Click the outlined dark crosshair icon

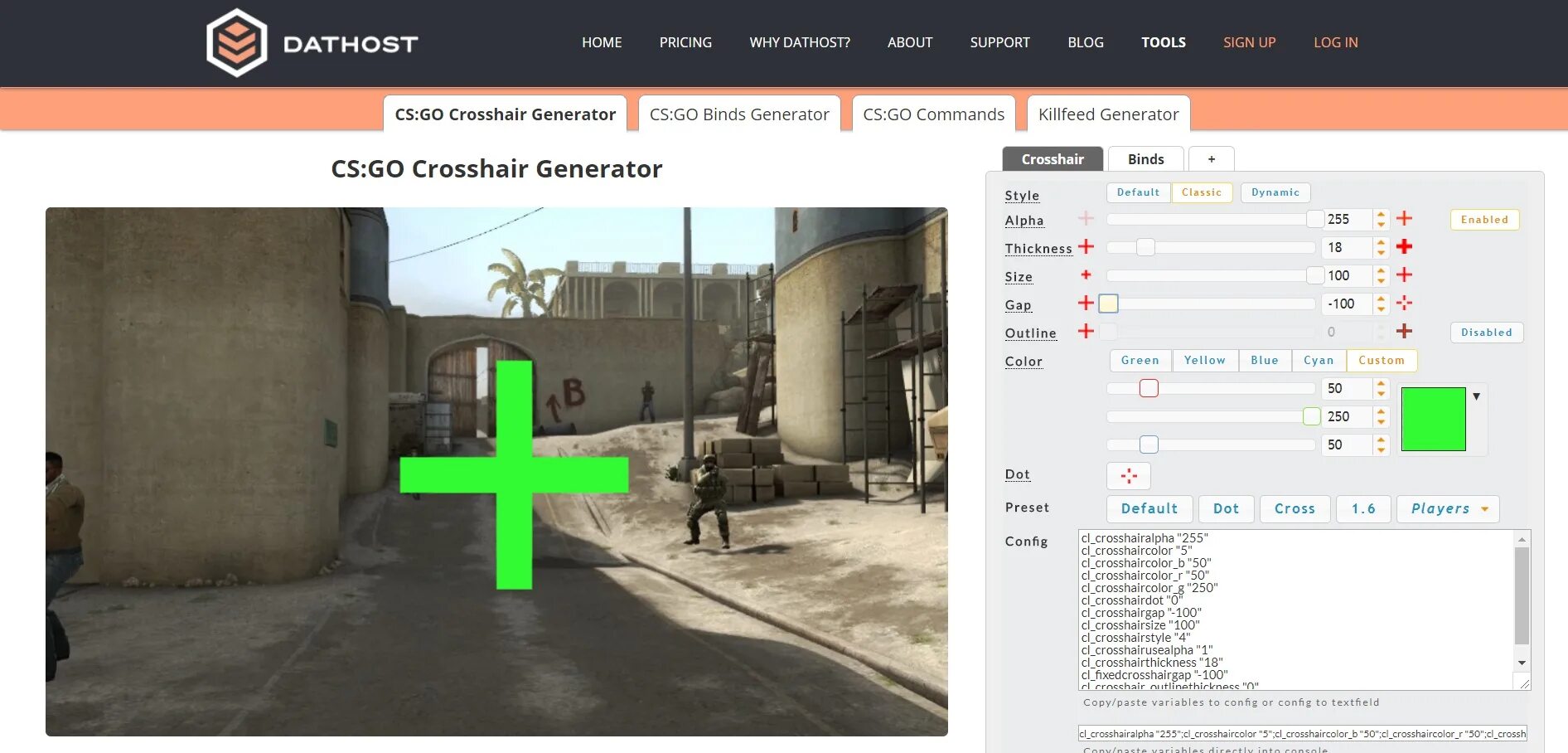pos(1404,331)
